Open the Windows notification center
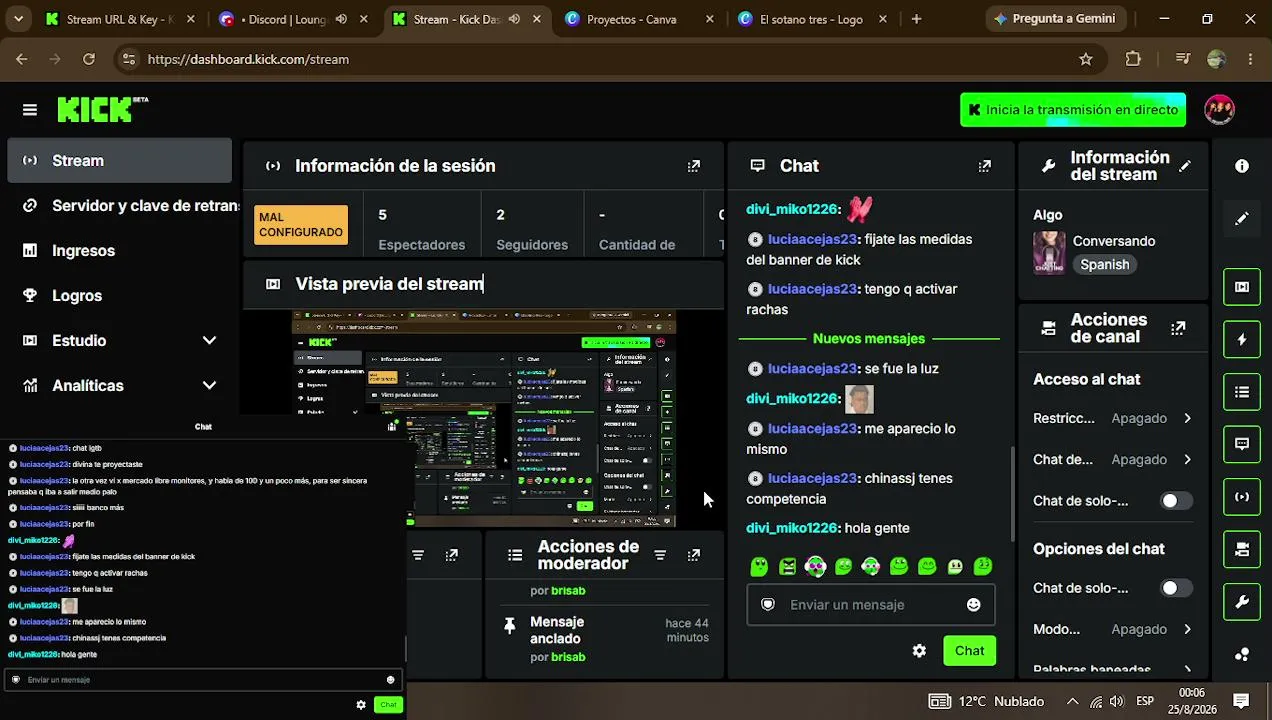 pyautogui.click(x=1241, y=701)
